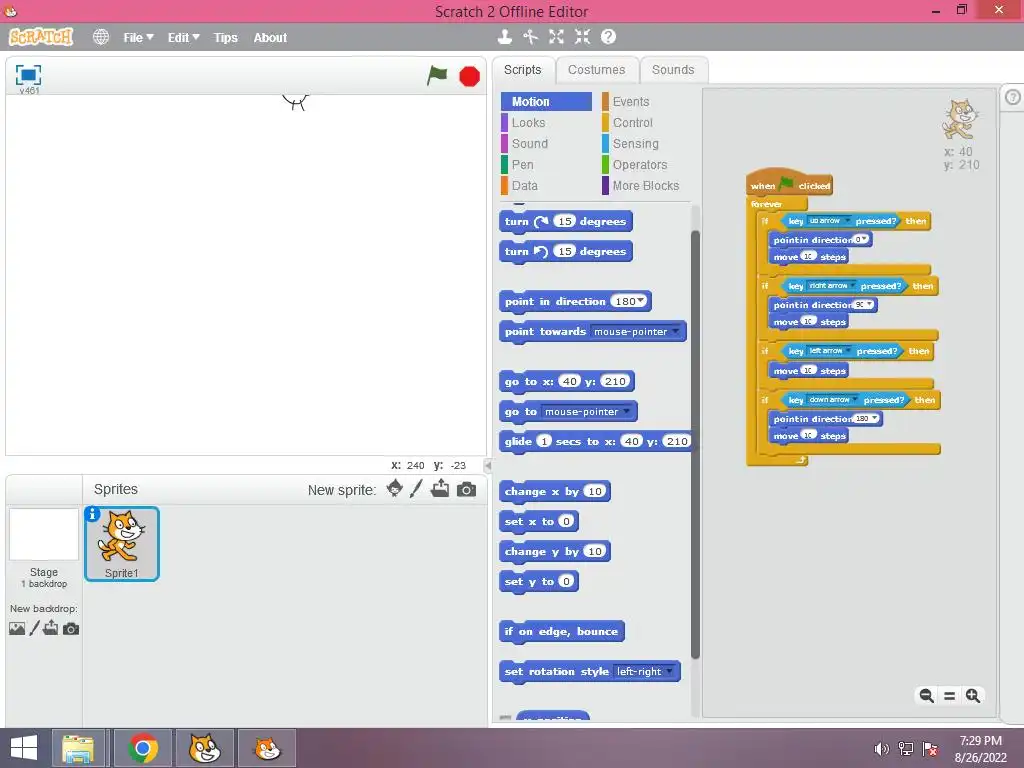Zoom in the scripts area
The height and width of the screenshot is (768, 1024).
pyautogui.click(x=973, y=696)
